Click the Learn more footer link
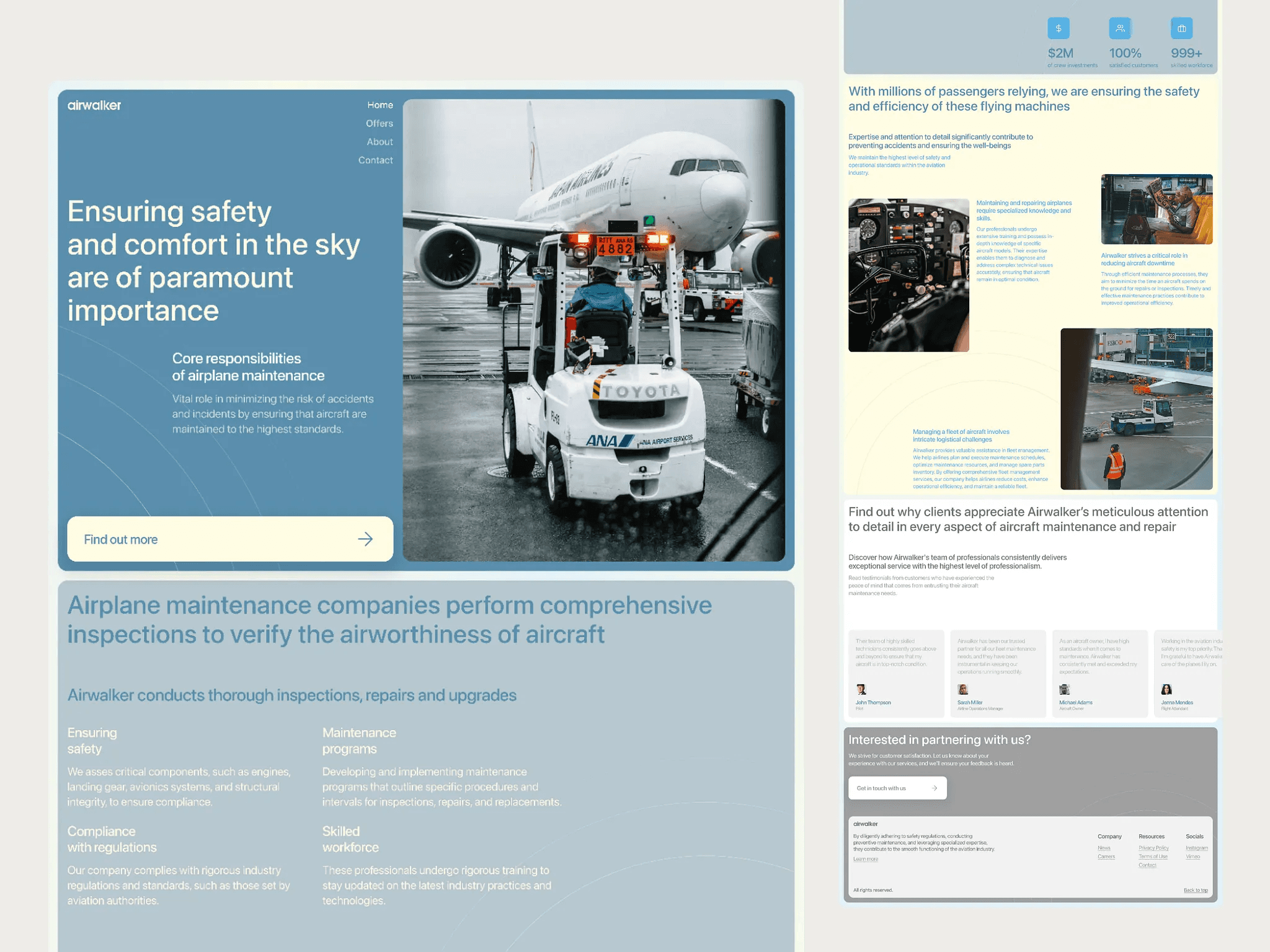This screenshot has width=1270, height=952. (x=865, y=859)
